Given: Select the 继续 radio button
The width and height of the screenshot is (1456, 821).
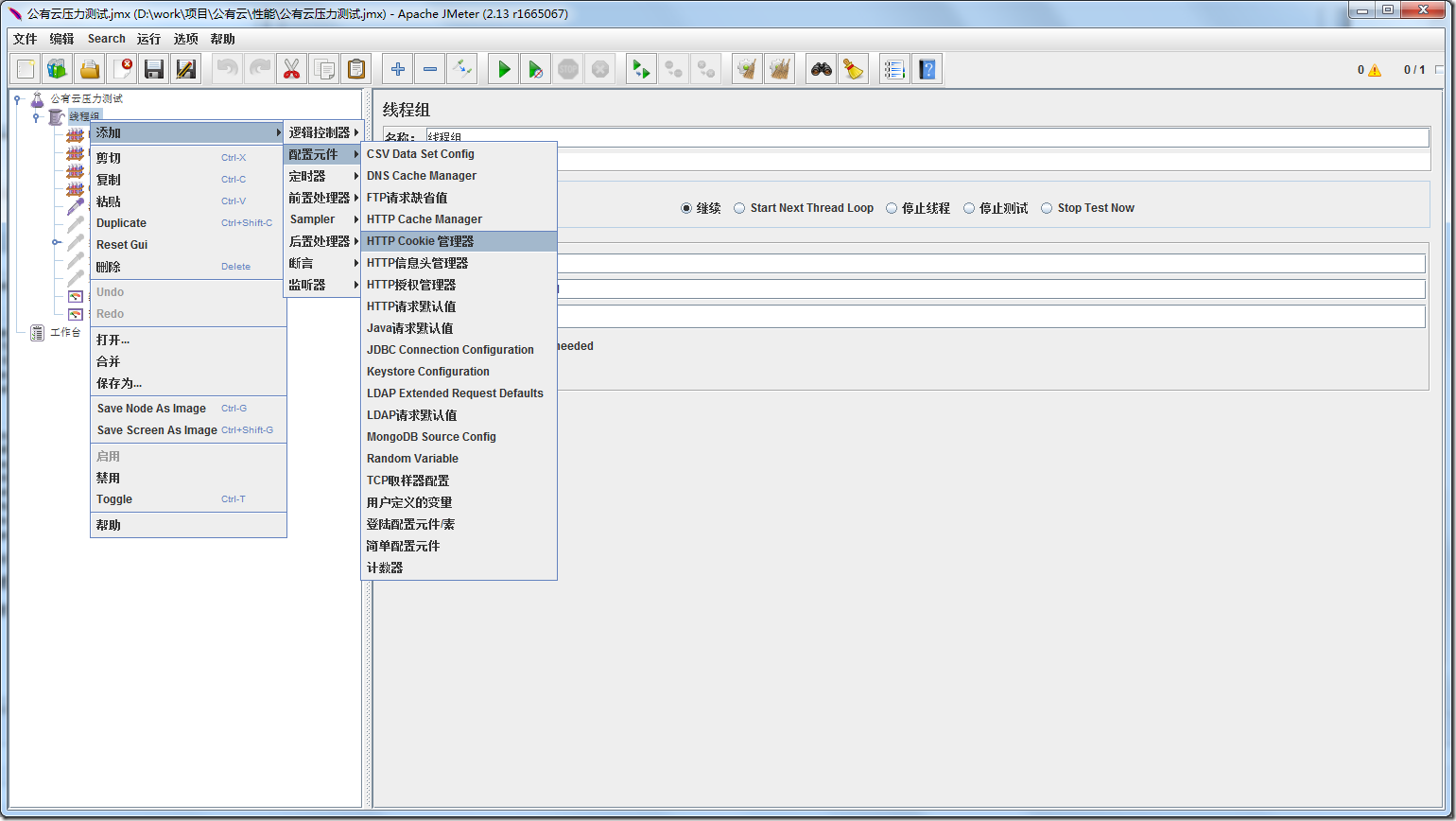Looking at the screenshot, I should pyautogui.click(x=686, y=208).
